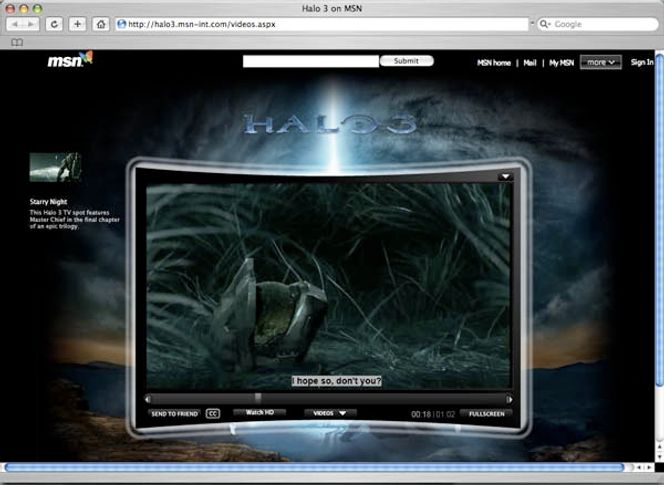The width and height of the screenshot is (664, 485).
Task: Click the horizontal scrollbar at bottom
Action: pyautogui.click(x=314, y=467)
